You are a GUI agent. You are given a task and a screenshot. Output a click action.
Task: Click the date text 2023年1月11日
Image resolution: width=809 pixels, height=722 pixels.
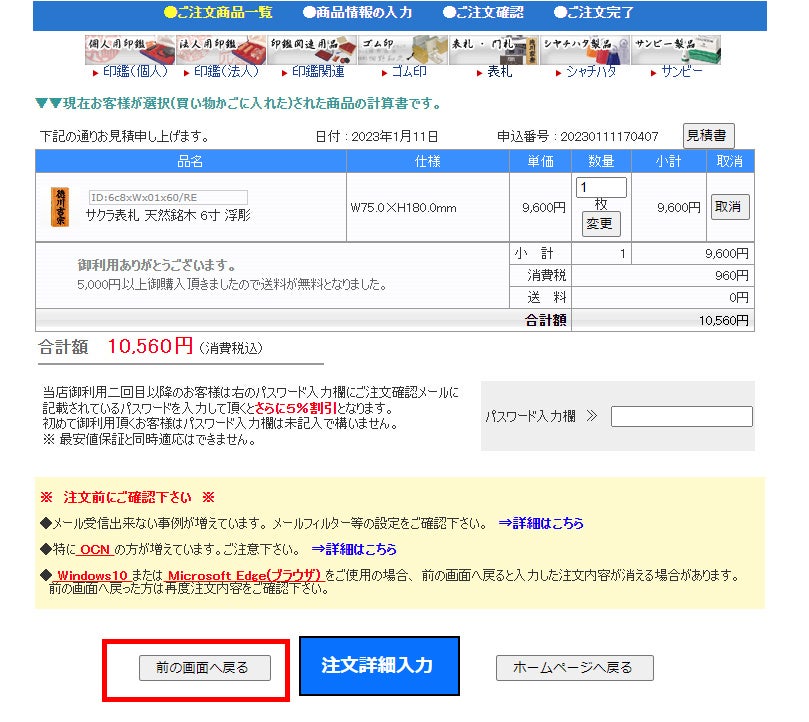[395, 137]
